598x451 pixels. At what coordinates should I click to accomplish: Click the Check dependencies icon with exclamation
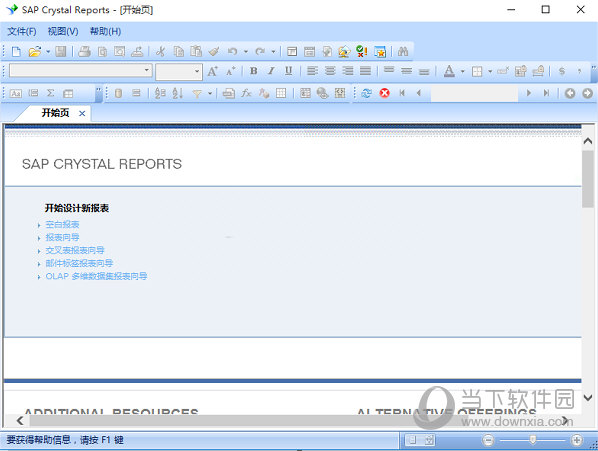[x=362, y=51]
